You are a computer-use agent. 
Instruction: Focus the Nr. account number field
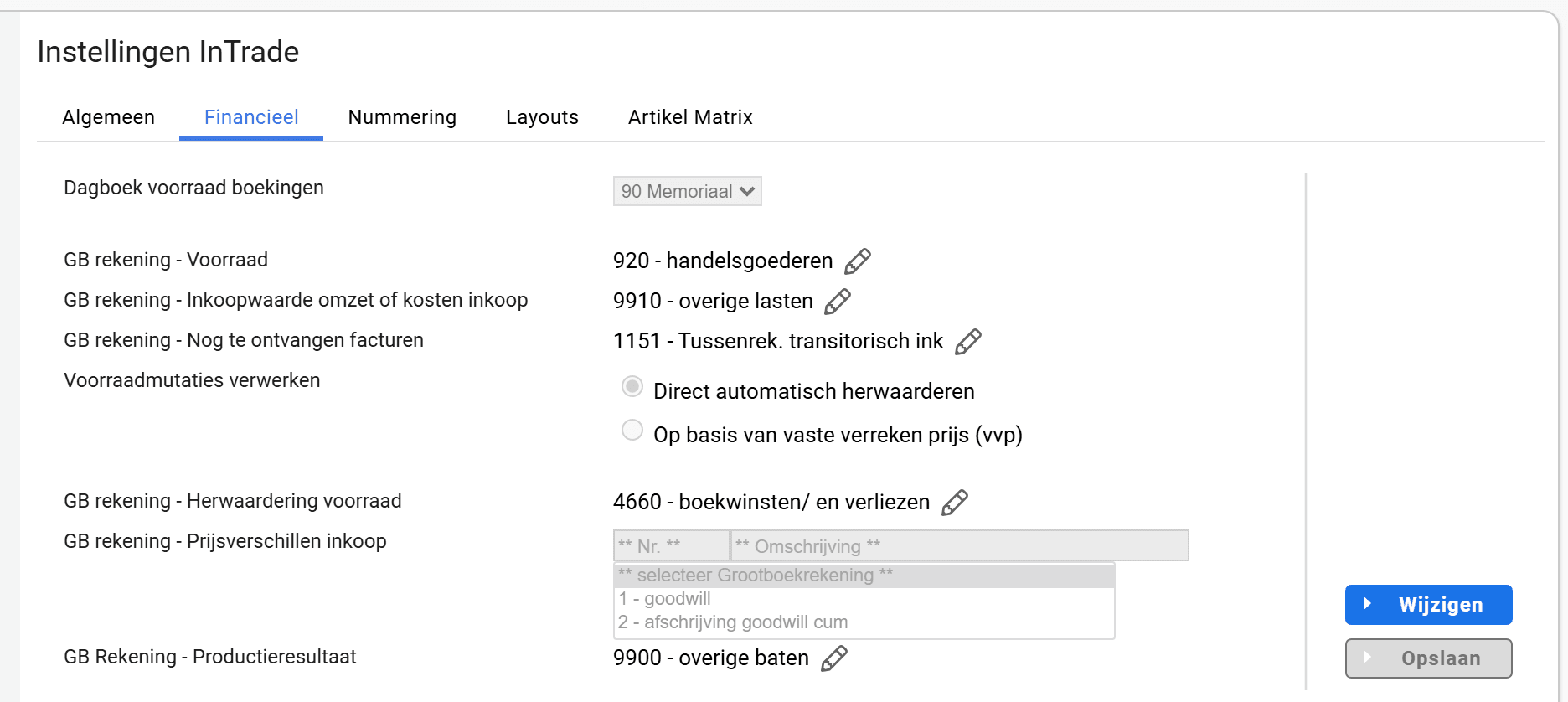tap(671, 546)
